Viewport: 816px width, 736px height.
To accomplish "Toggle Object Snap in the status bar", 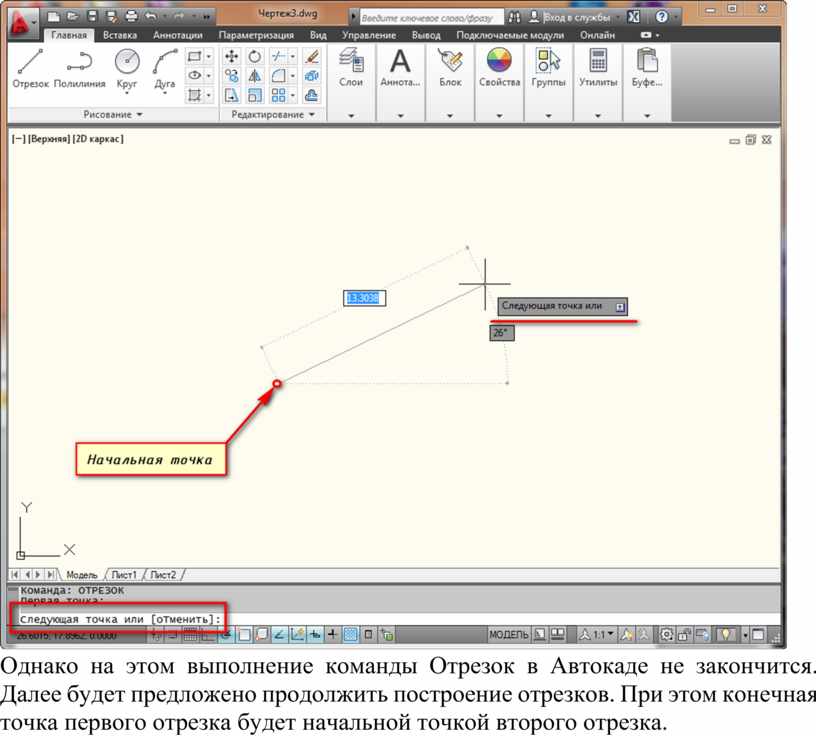I will (244, 635).
